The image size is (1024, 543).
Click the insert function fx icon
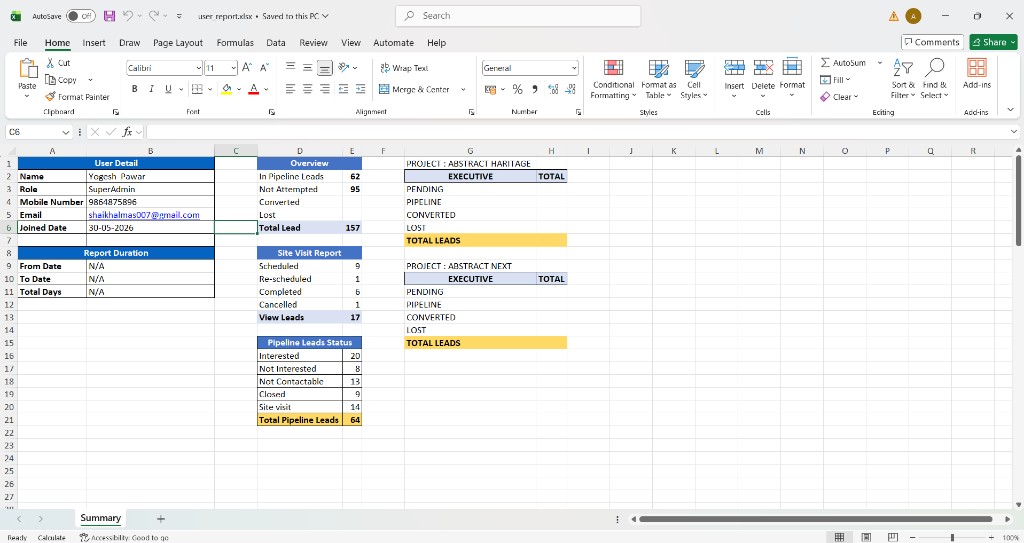(x=127, y=132)
